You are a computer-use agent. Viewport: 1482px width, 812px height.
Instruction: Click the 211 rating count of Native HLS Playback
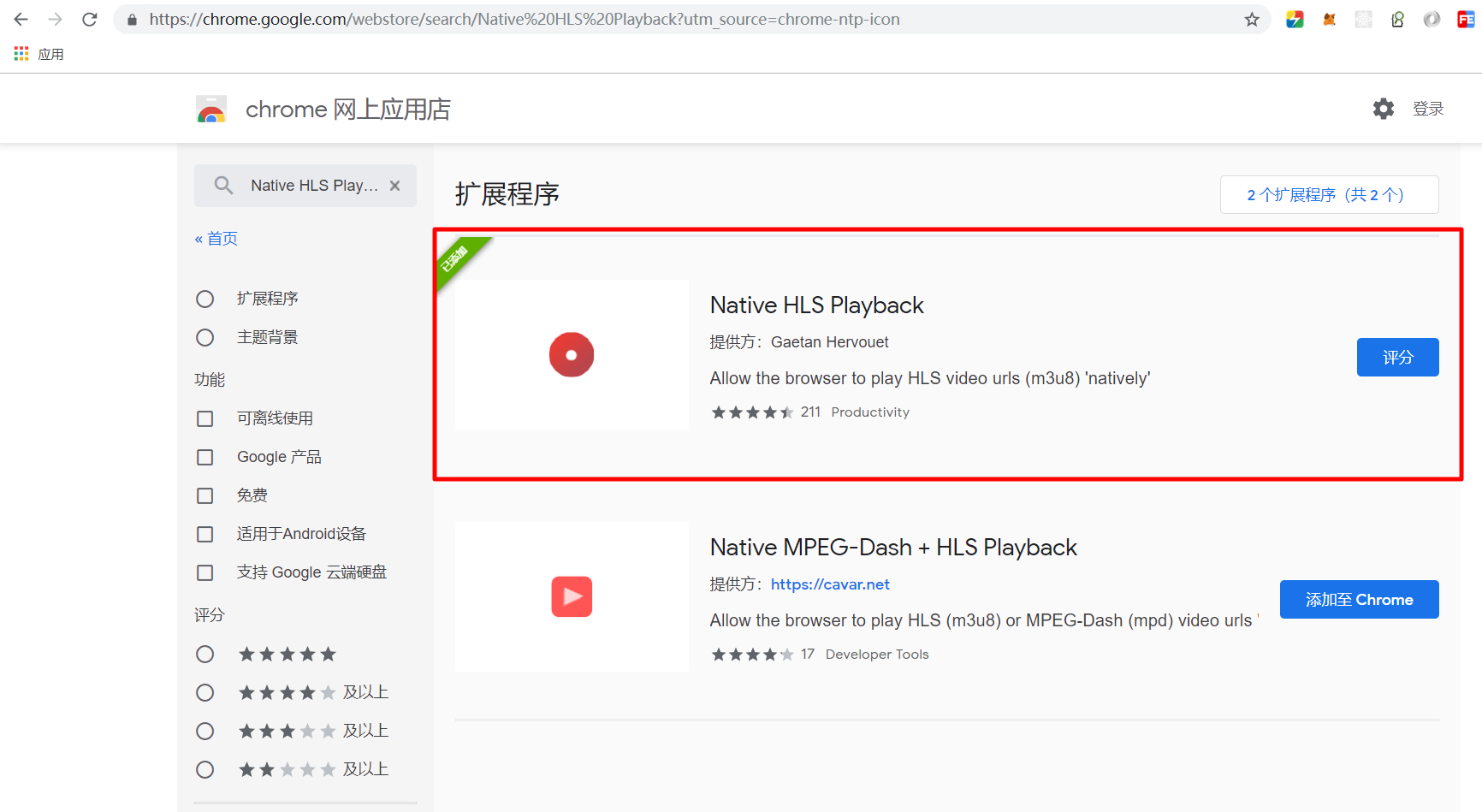click(810, 412)
